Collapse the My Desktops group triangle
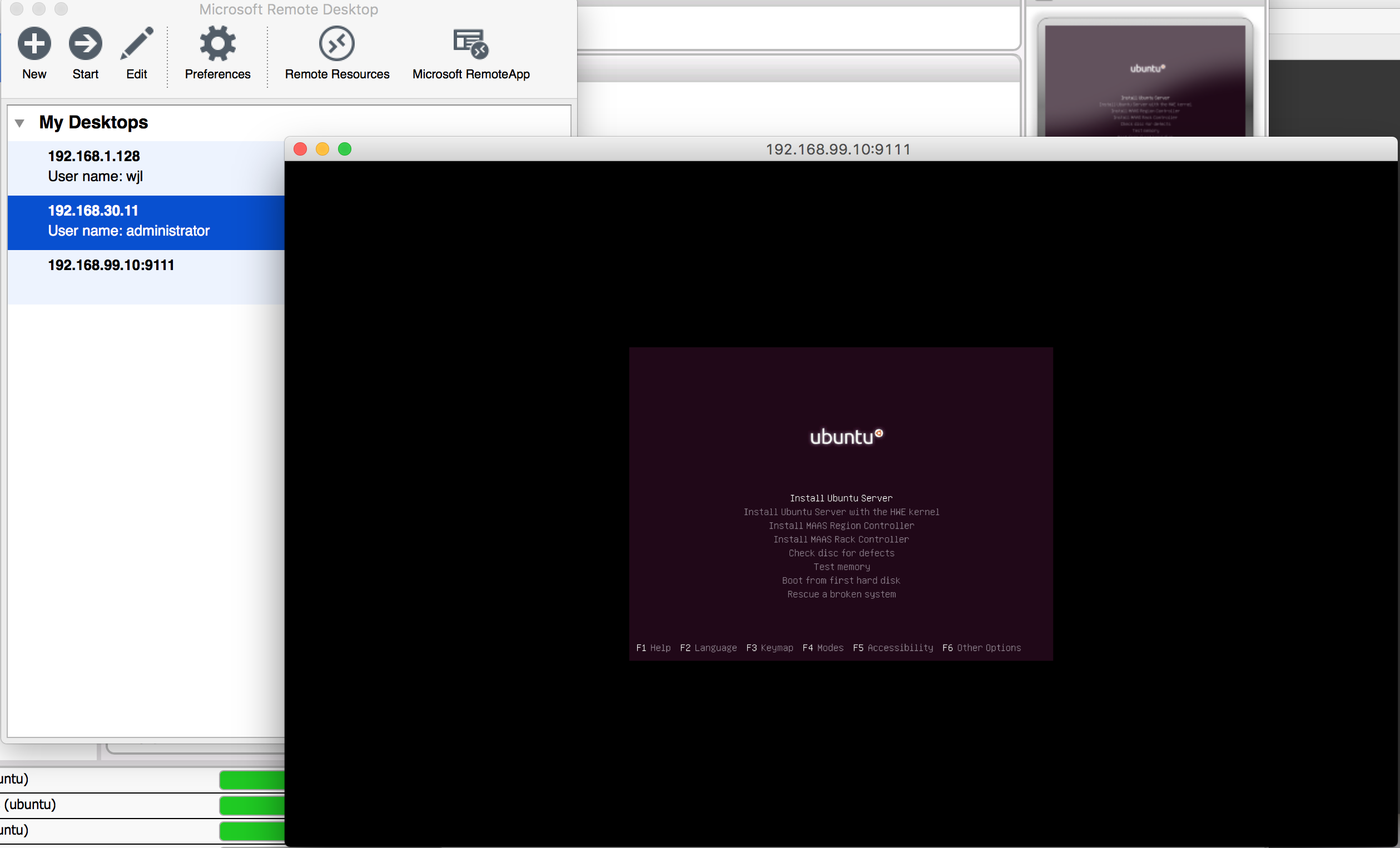Image resolution: width=1400 pixels, height=848 pixels. tap(20, 123)
